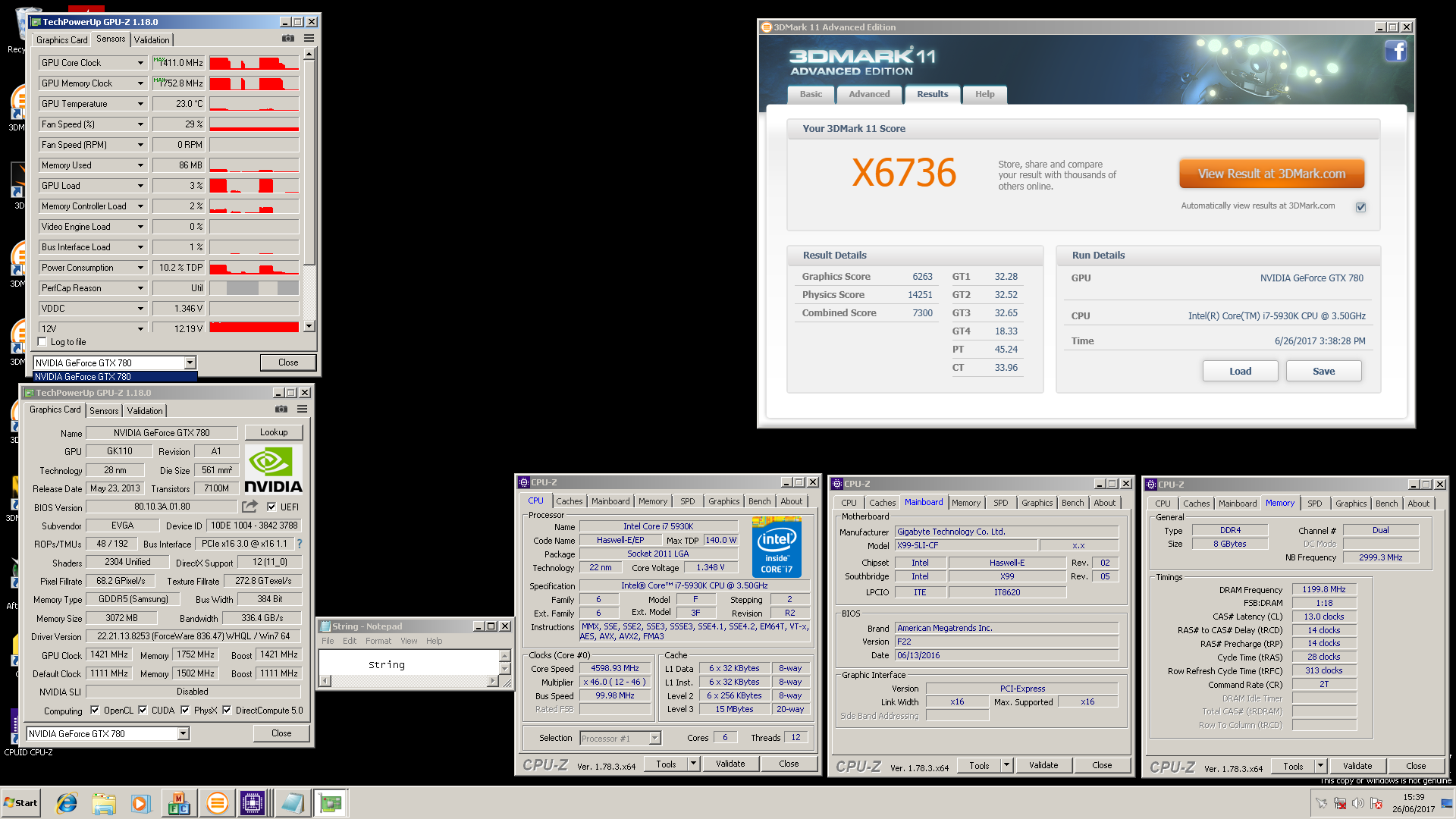Image resolution: width=1456 pixels, height=819 pixels.
Task: Click the GPU Name field in GPU-Z
Action: pos(162,433)
